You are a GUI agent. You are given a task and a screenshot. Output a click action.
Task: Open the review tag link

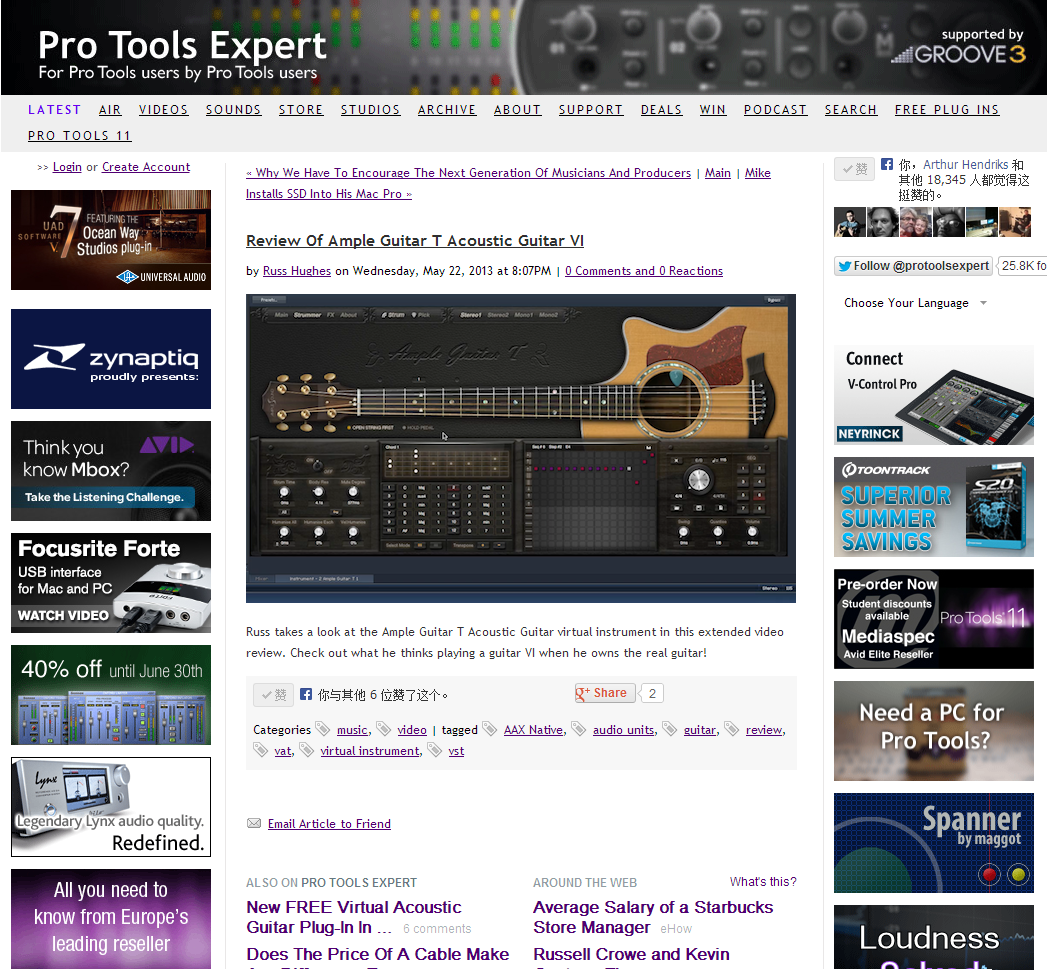(x=764, y=730)
